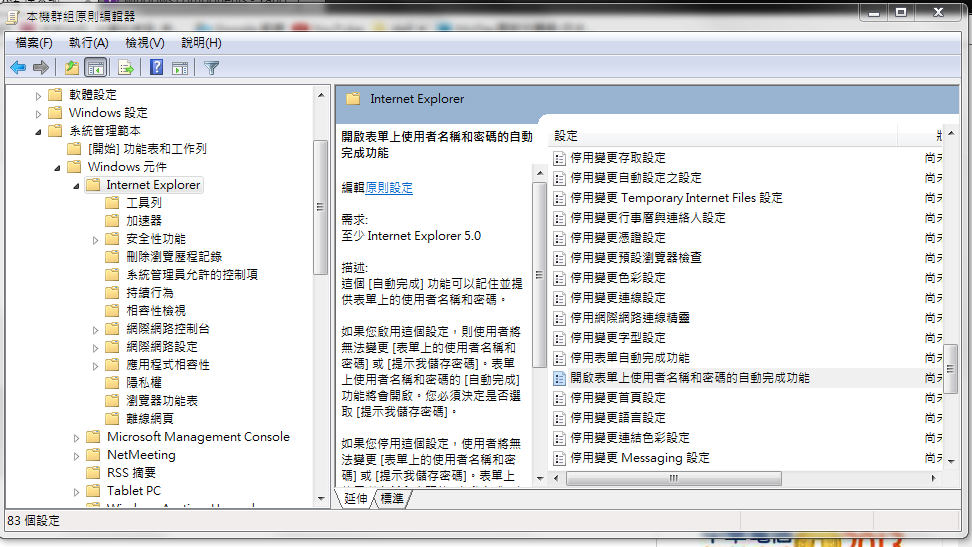Open the 說明(H) menu

point(201,43)
